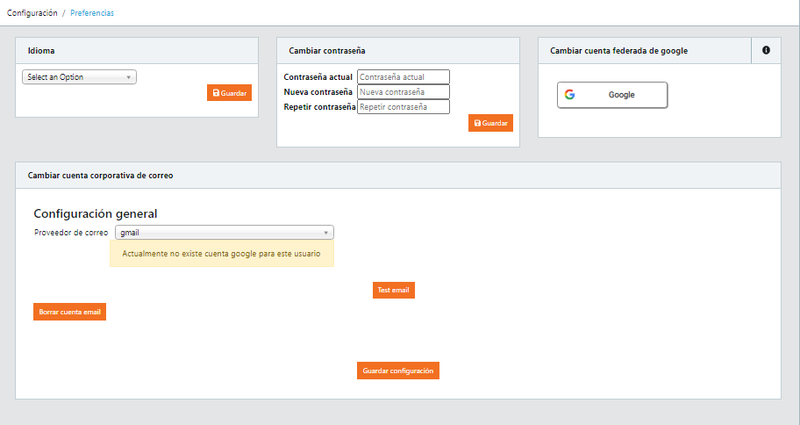The image size is (800, 425).
Task: Click the yellow no-Google-account warning message
Action: tap(221, 254)
